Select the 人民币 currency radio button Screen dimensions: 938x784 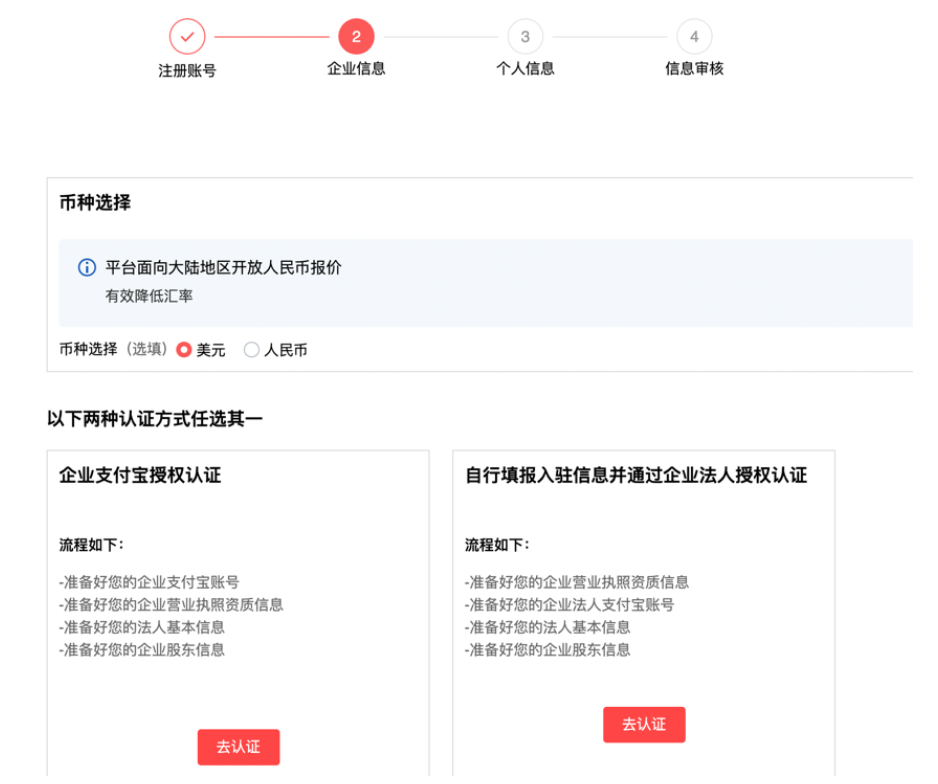click(x=252, y=350)
